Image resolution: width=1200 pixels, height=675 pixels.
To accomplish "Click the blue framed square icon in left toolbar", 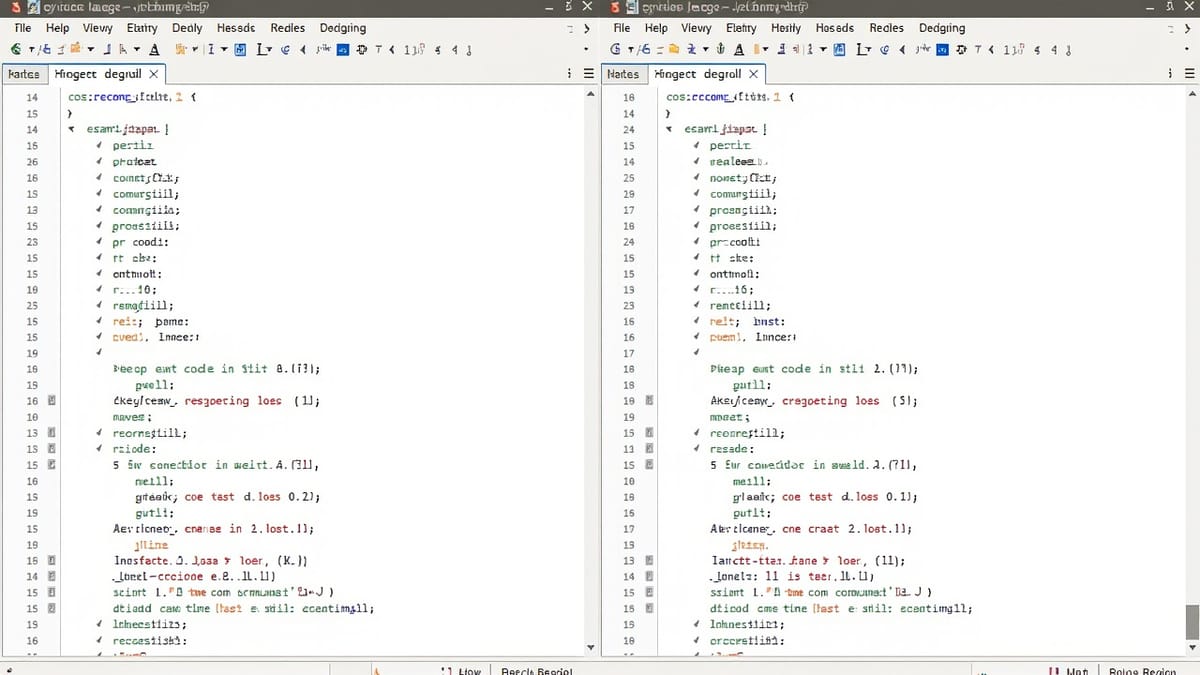I will [x=240, y=50].
